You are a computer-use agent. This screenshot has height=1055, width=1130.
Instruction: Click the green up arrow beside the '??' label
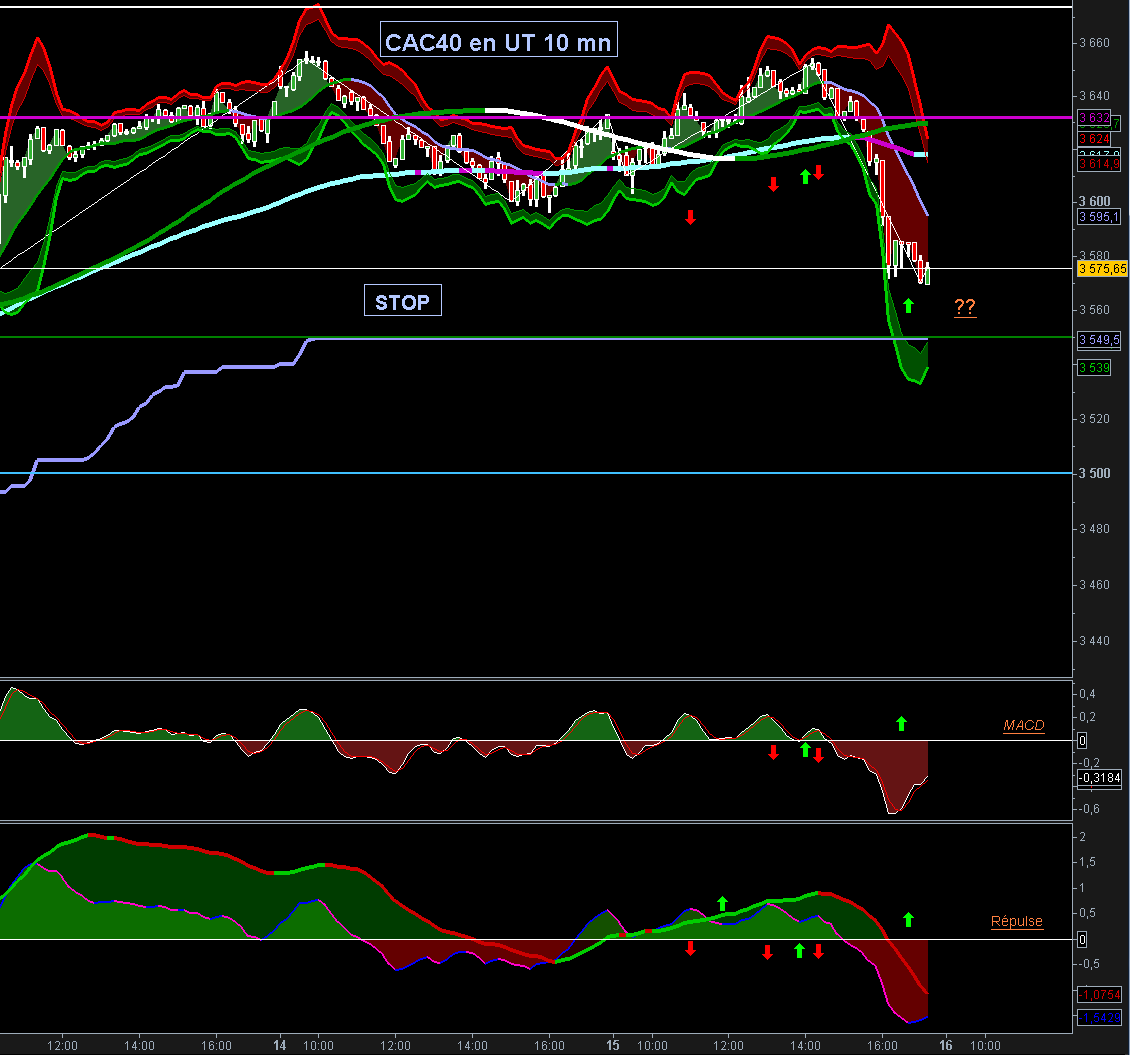(x=908, y=306)
